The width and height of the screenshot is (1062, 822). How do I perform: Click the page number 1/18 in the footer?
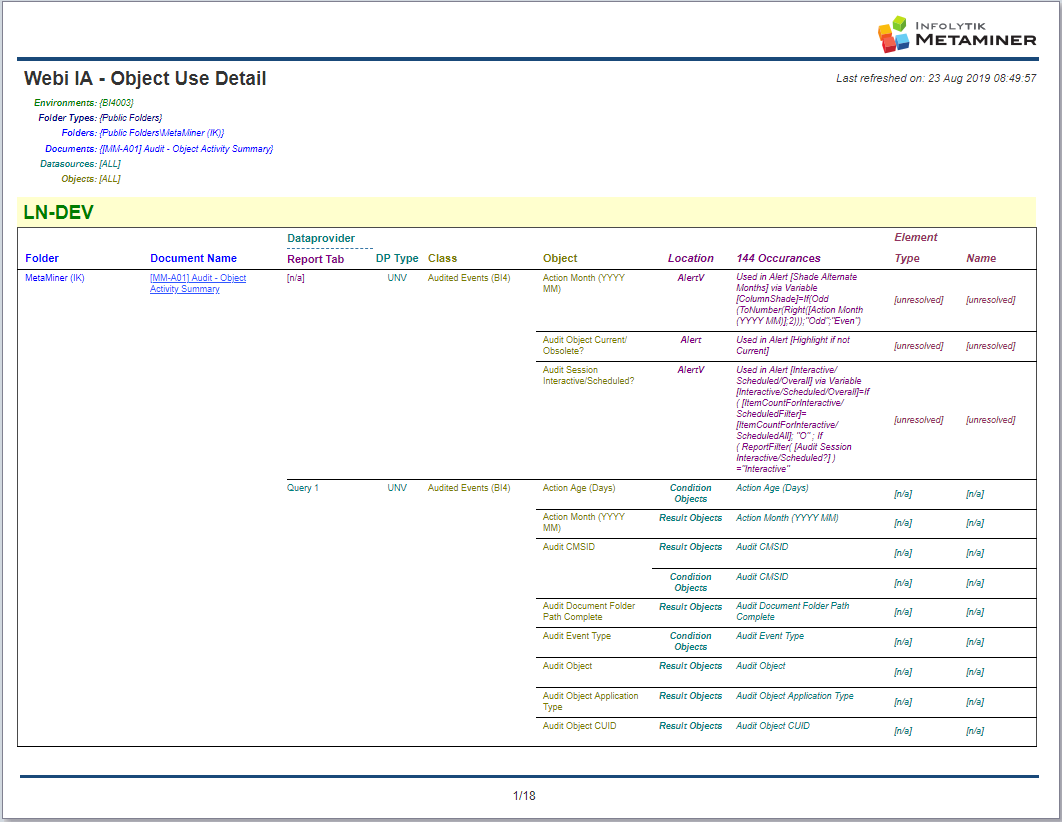pyautogui.click(x=524, y=796)
